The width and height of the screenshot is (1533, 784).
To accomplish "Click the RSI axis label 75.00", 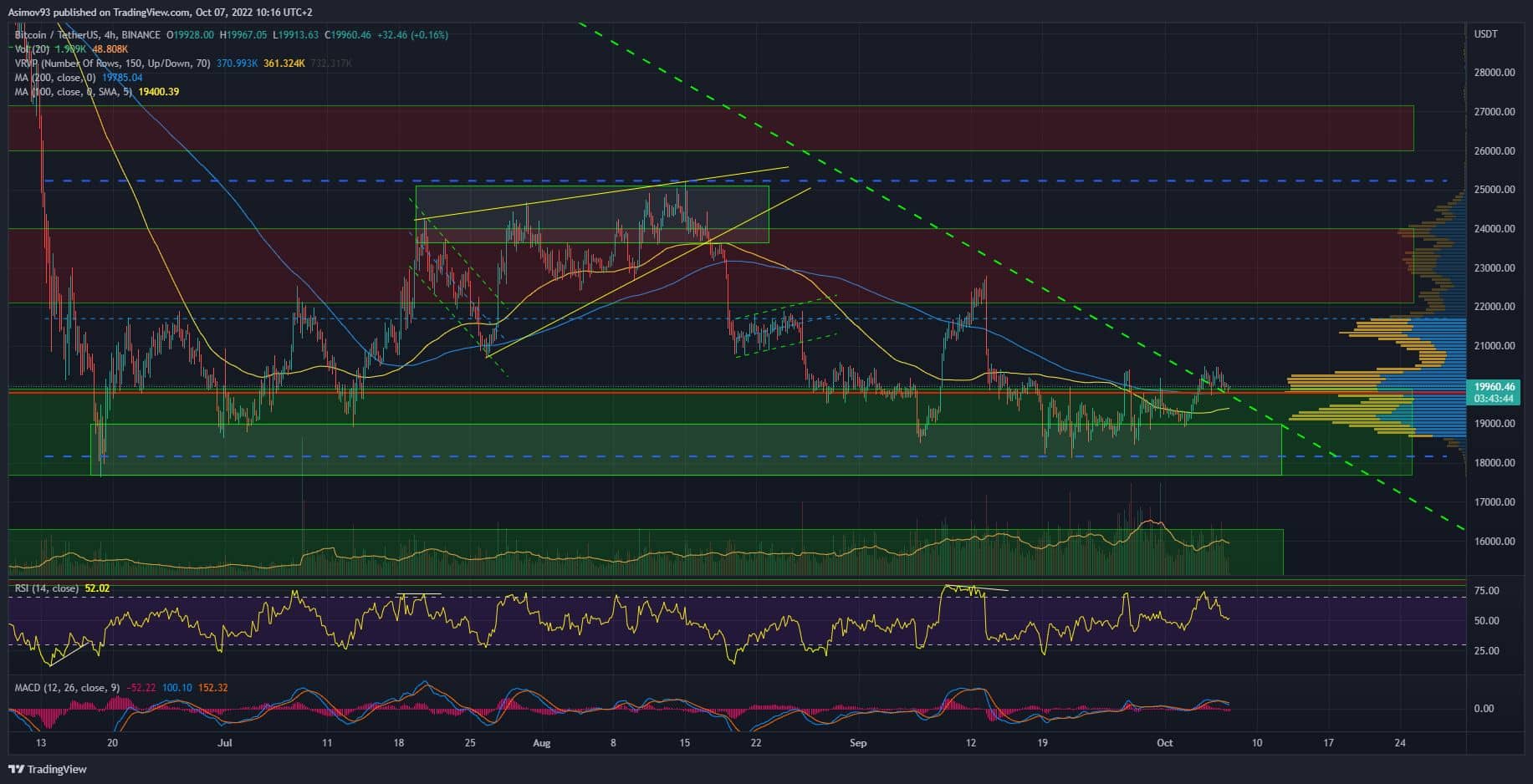I will (x=1486, y=591).
